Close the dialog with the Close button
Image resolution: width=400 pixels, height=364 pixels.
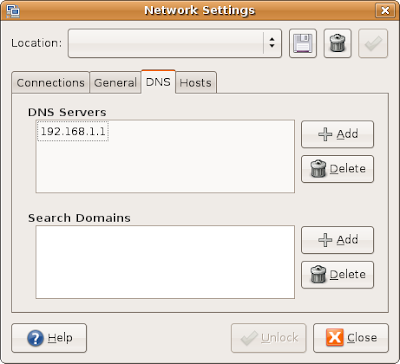(351, 338)
